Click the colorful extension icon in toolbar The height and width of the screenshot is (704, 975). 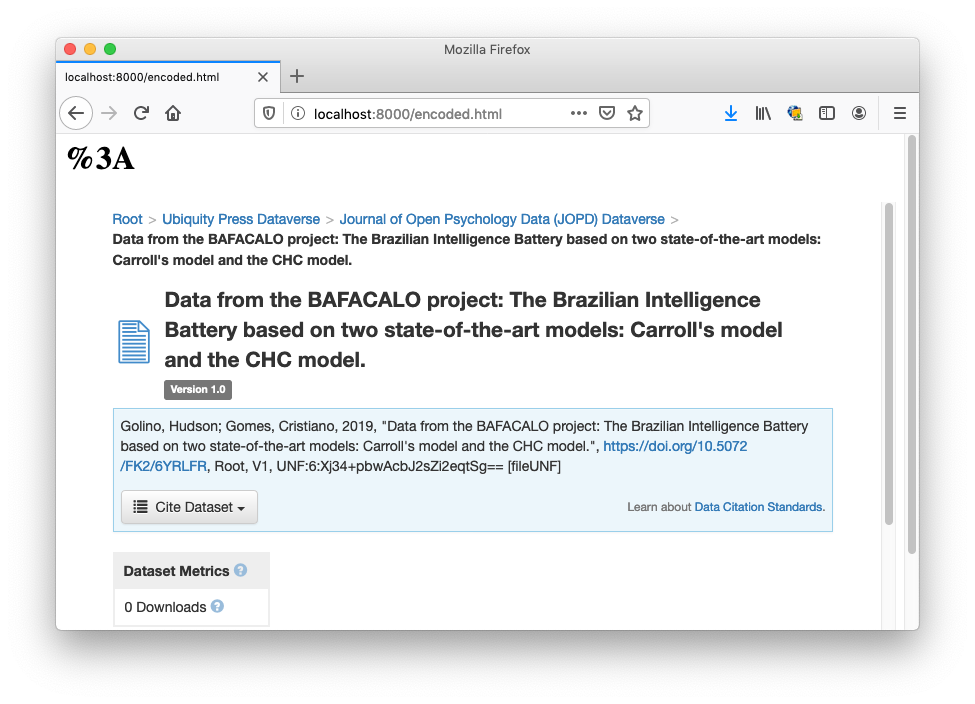point(795,113)
